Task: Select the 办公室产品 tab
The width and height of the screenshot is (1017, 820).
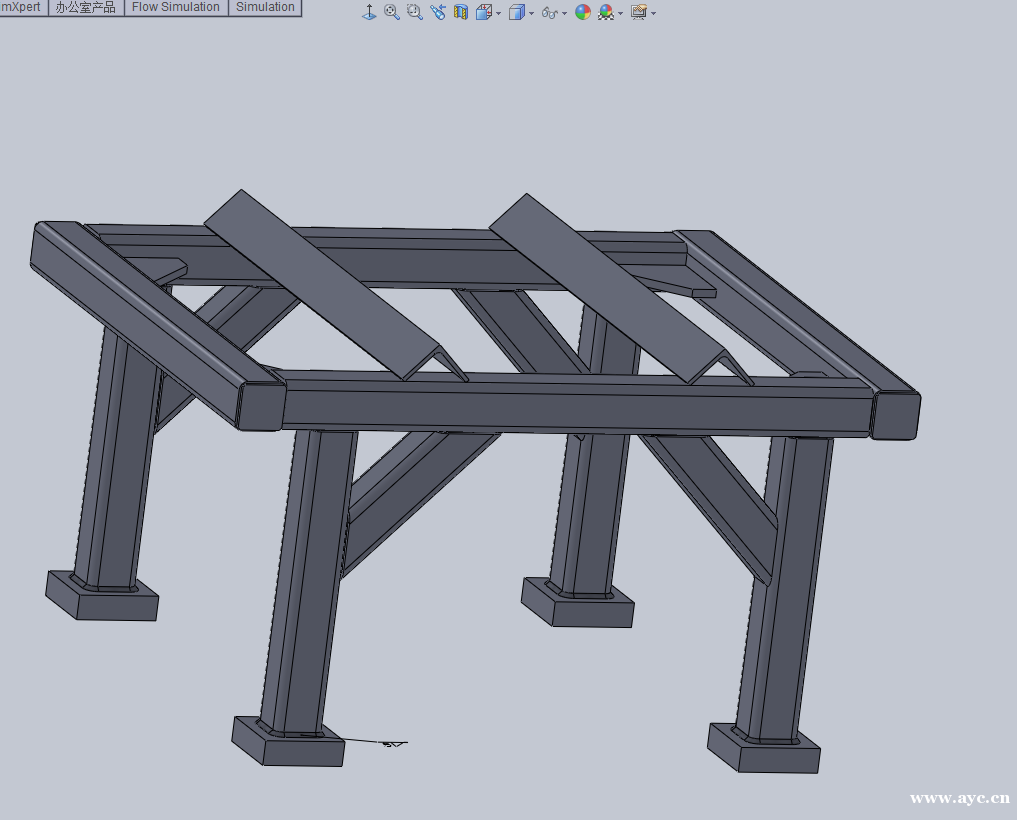Action: point(86,7)
